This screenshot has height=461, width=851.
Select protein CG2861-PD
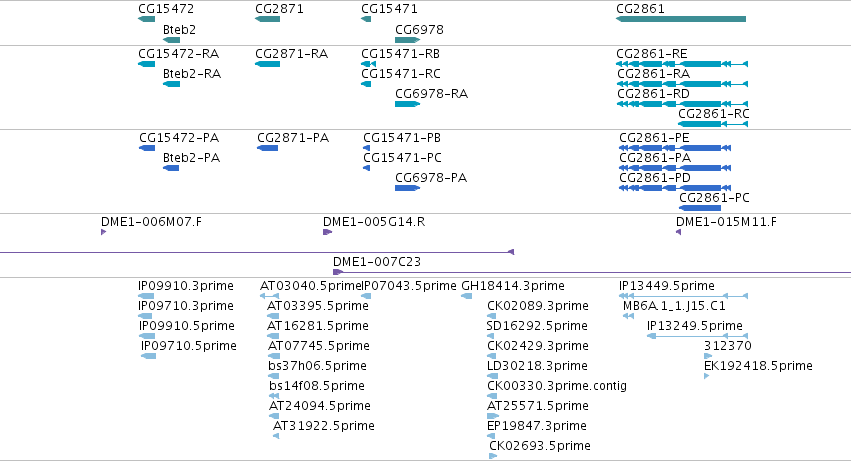(675, 188)
